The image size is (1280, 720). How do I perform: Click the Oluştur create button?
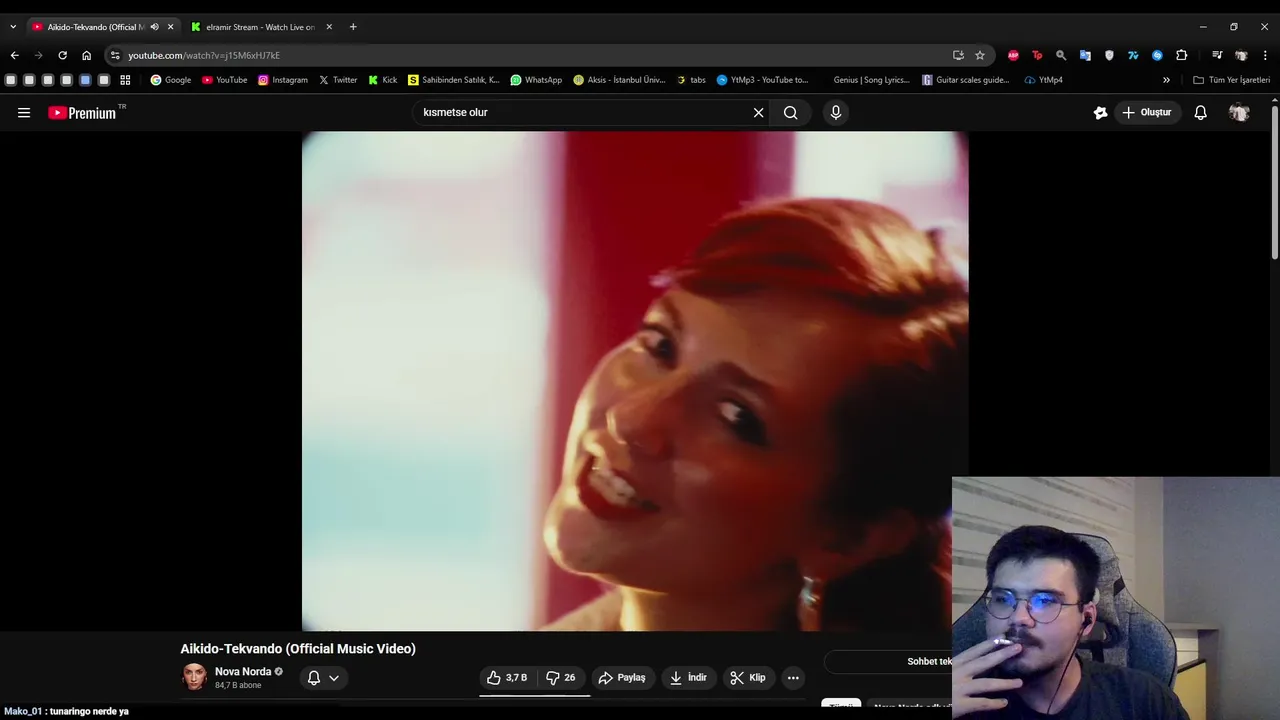pyautogui.click(x=1146, y=113)
